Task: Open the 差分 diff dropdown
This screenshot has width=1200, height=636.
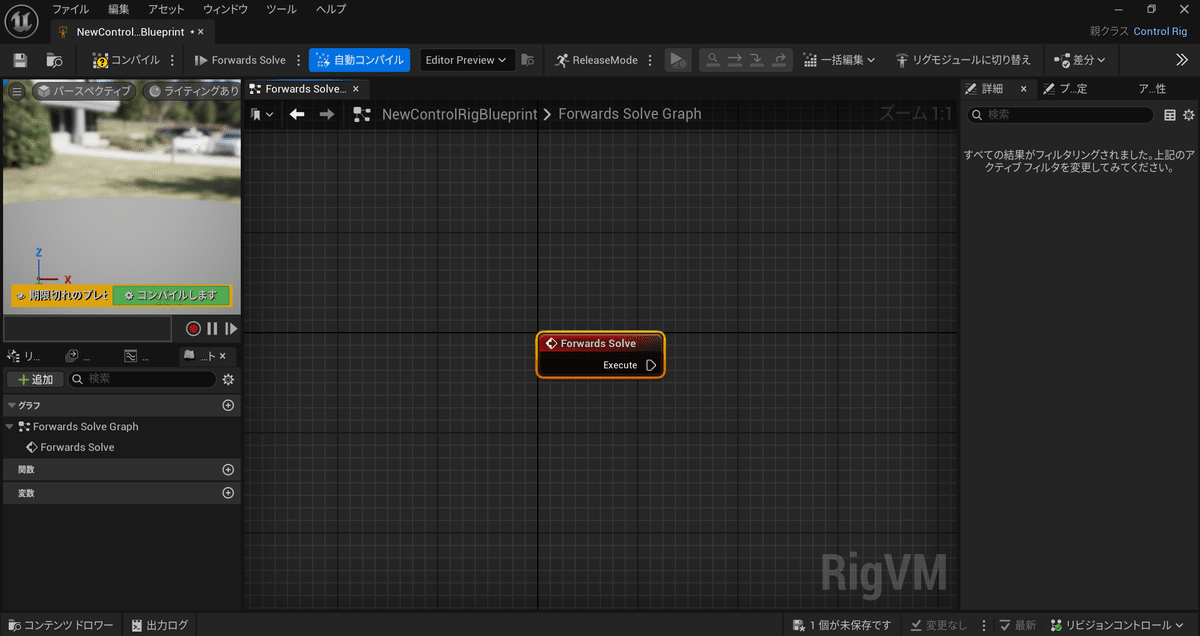Action: 1080,60
